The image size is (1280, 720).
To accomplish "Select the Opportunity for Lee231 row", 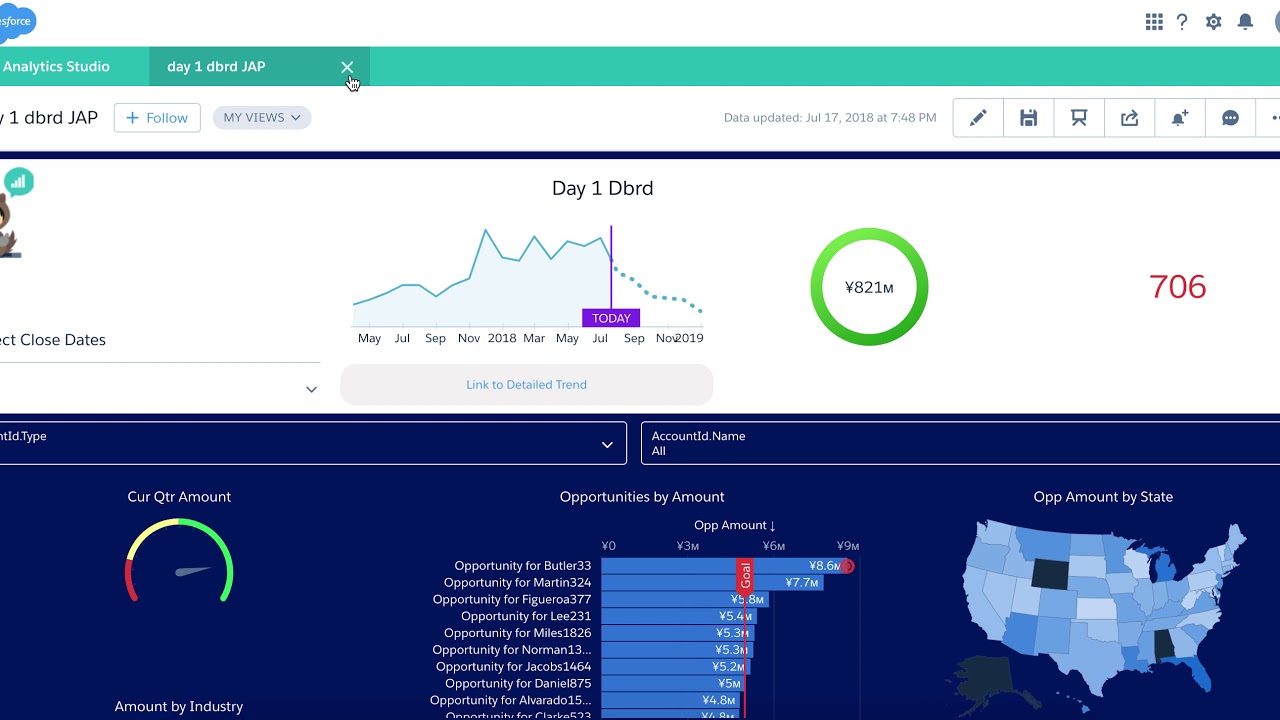I will pyautogui.click(x=526, y=617).
